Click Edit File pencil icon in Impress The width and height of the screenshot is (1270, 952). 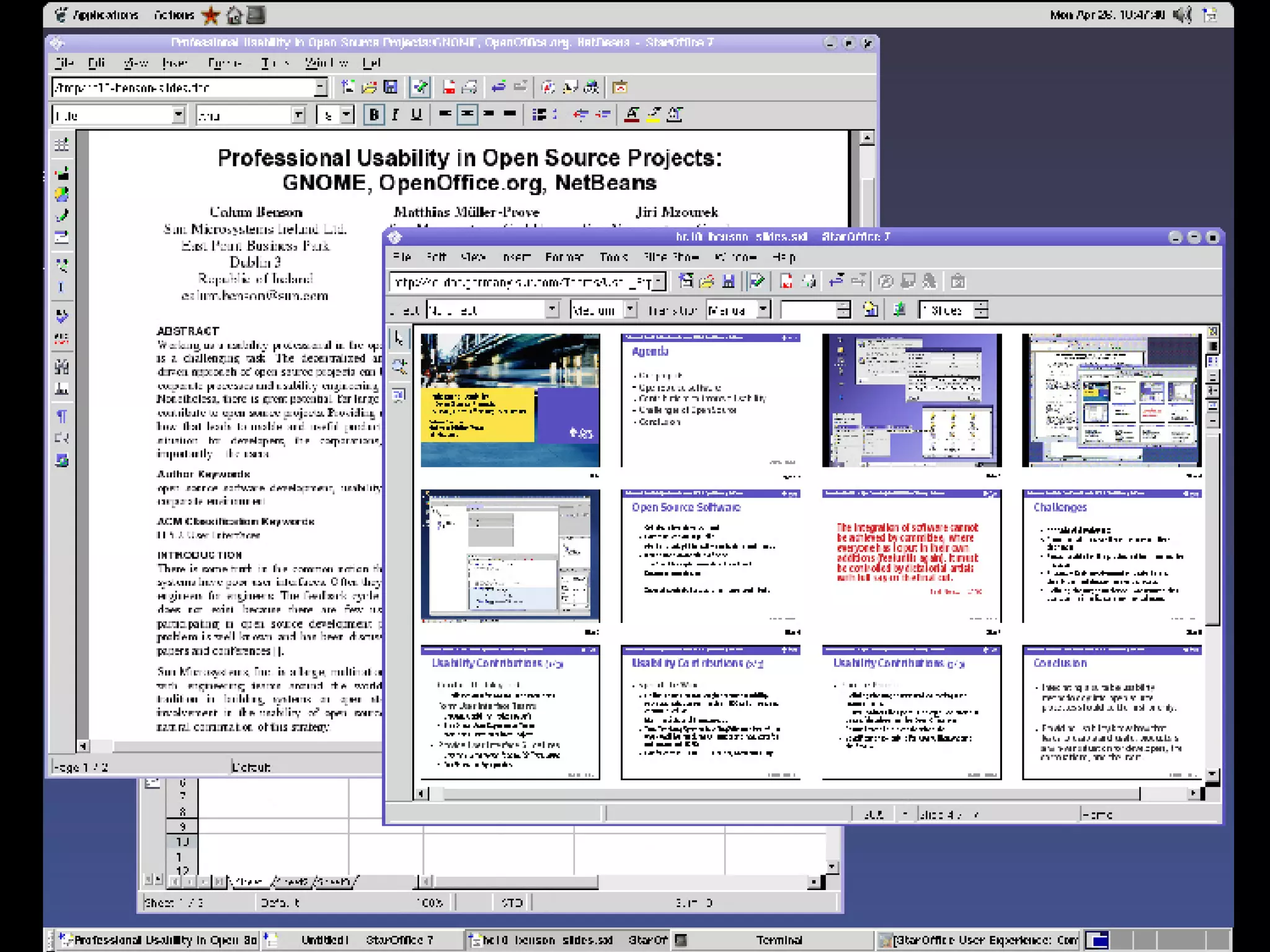pyautogui.click(x=757, y=282)
